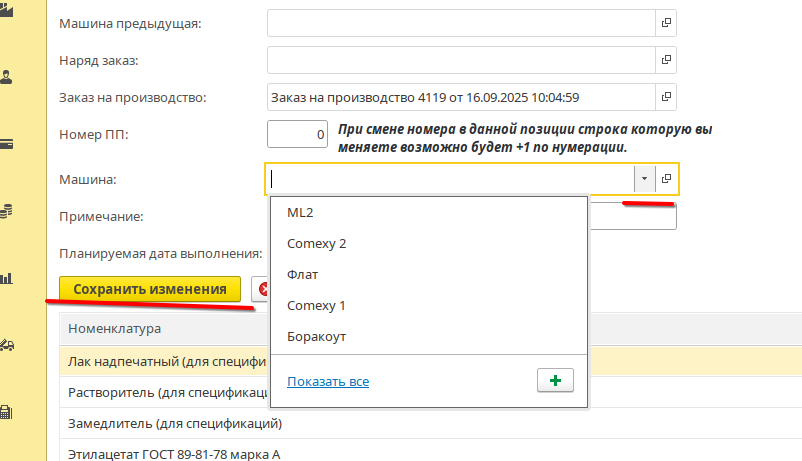Click into the Номер ПП number field

pos(298,133)
